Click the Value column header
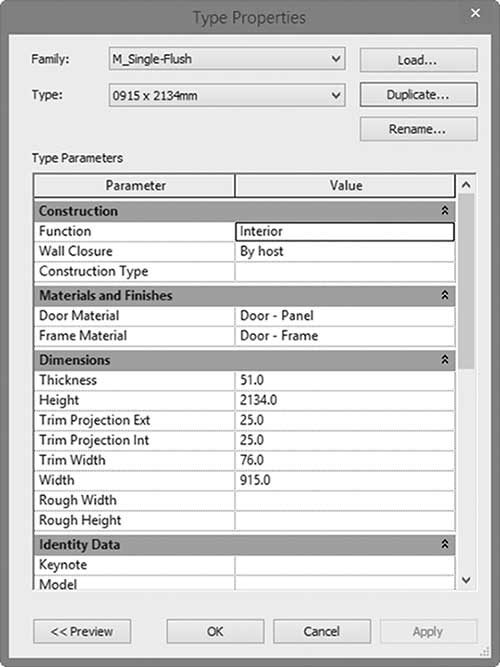This screenshot has width=500, height=667. click(345, 185)
